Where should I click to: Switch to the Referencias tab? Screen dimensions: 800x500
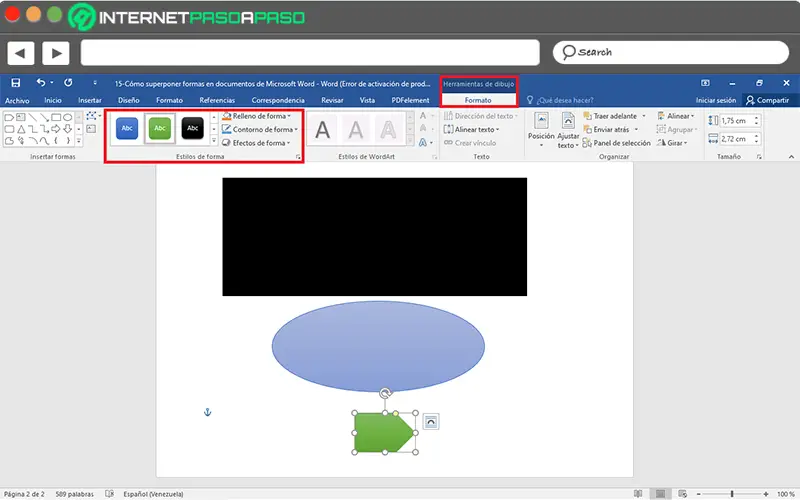(217, 101)
